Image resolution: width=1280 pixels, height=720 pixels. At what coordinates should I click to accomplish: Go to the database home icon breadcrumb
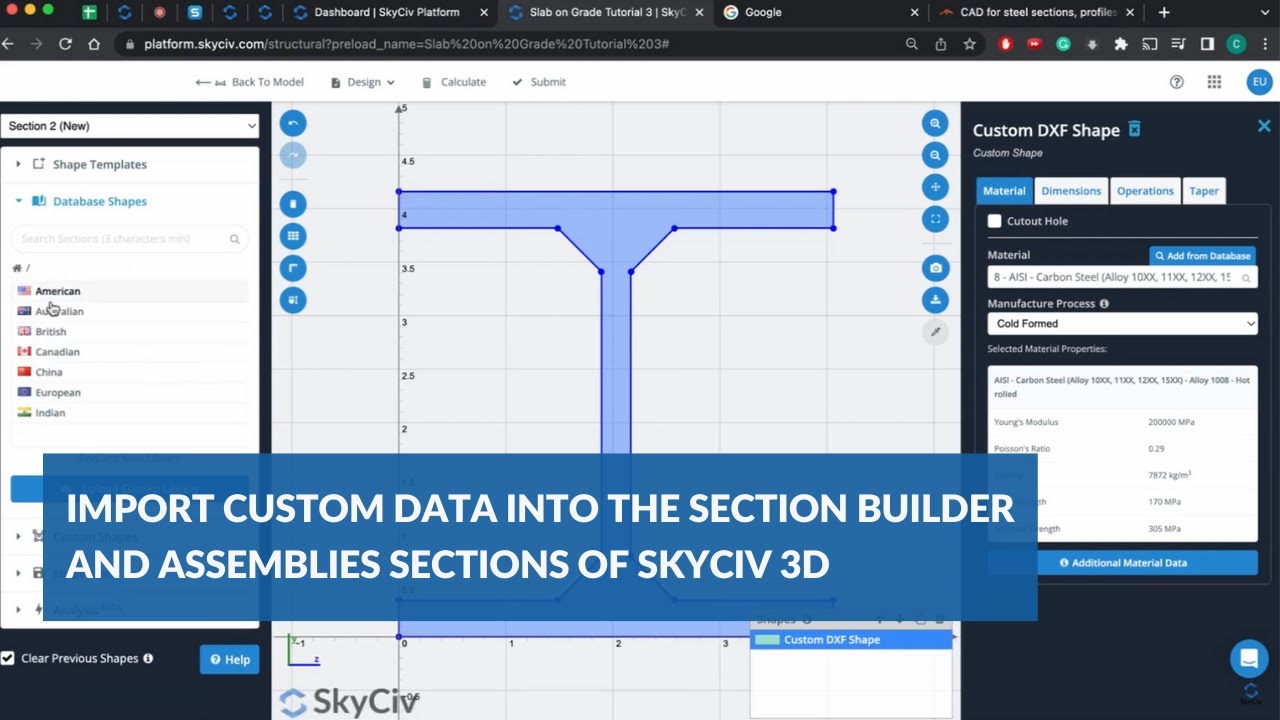tap(17, 268)
